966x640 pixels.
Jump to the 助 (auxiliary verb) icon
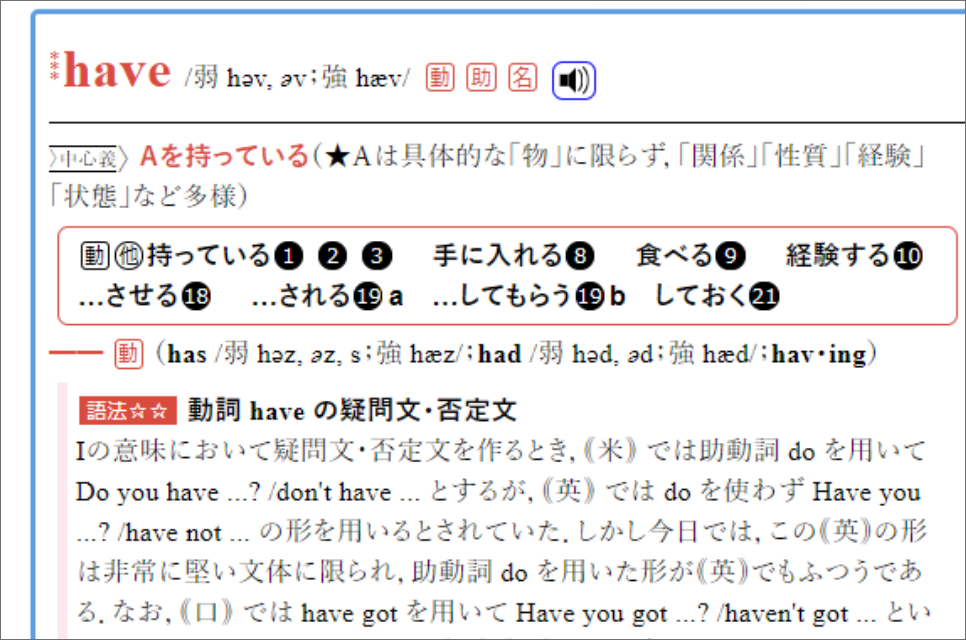pos(481,78)
